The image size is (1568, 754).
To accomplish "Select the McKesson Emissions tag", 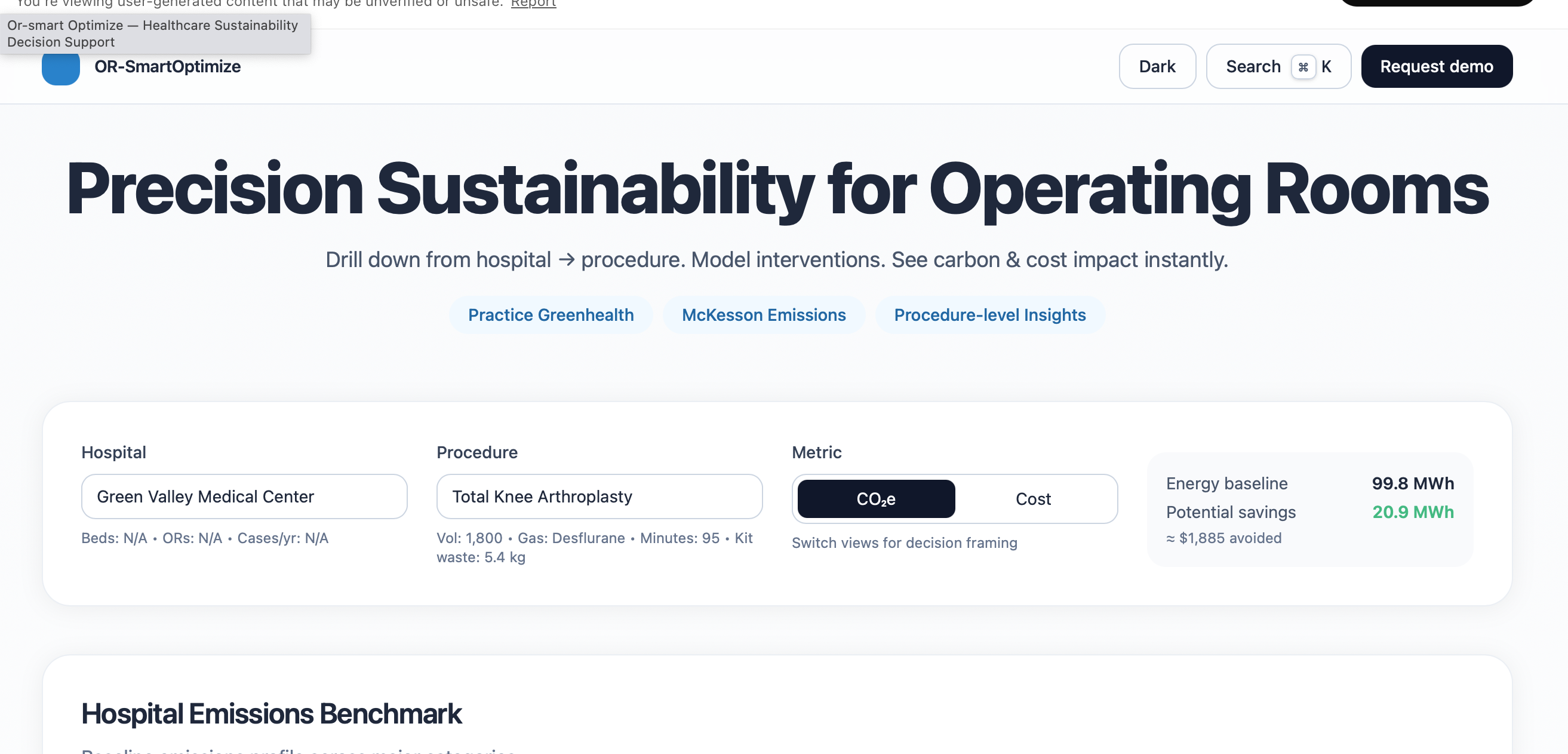I will [763, 315].
